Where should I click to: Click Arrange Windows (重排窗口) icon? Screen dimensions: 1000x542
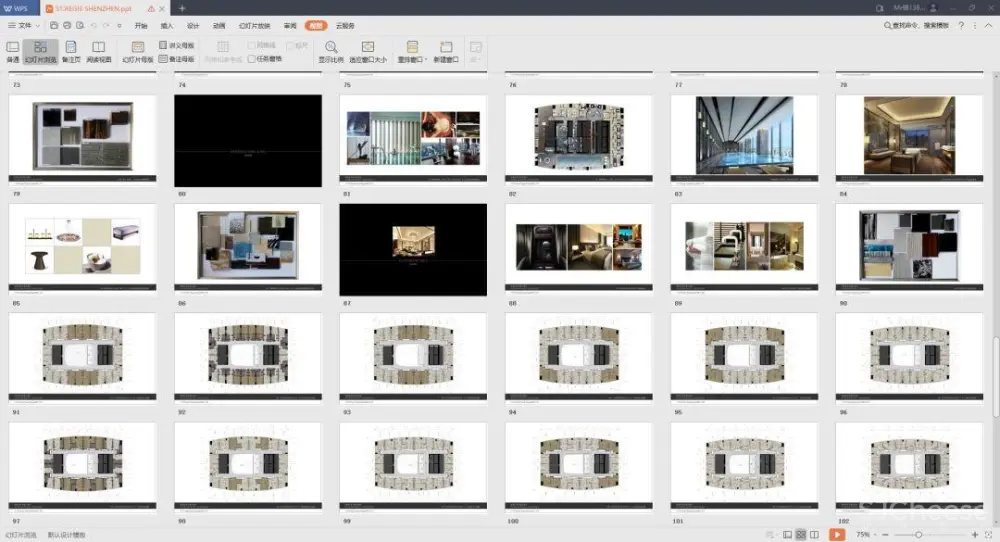(411, 48)
